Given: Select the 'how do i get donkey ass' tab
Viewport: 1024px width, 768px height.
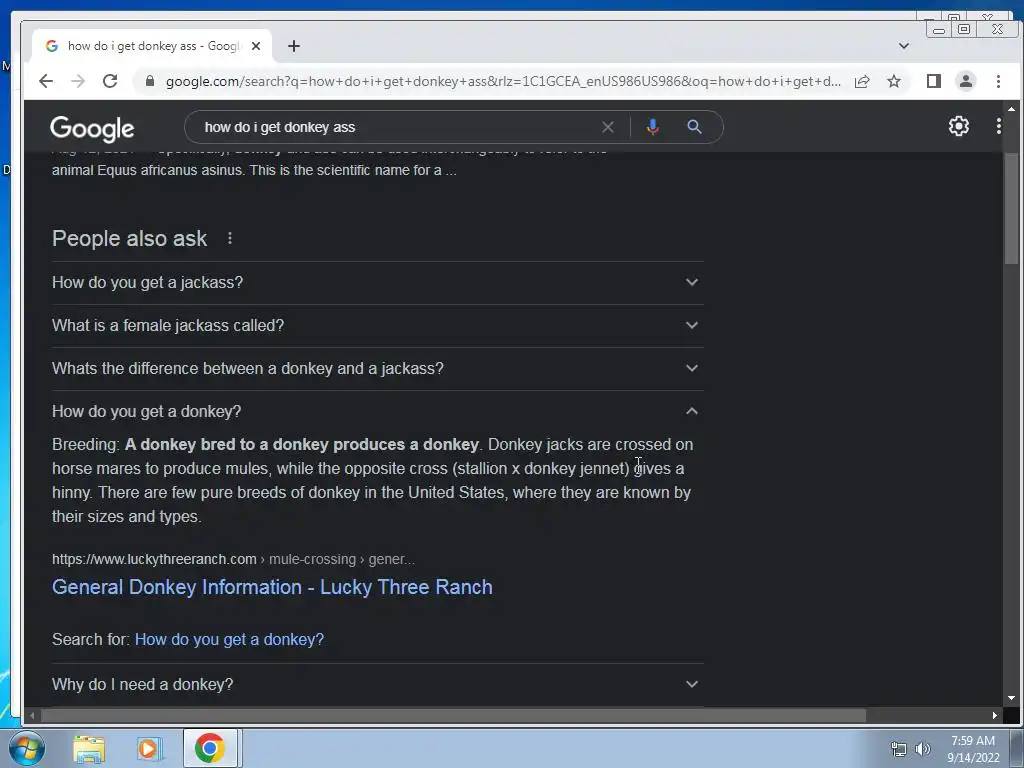Looking at the screenshot, I should (152, 46).
